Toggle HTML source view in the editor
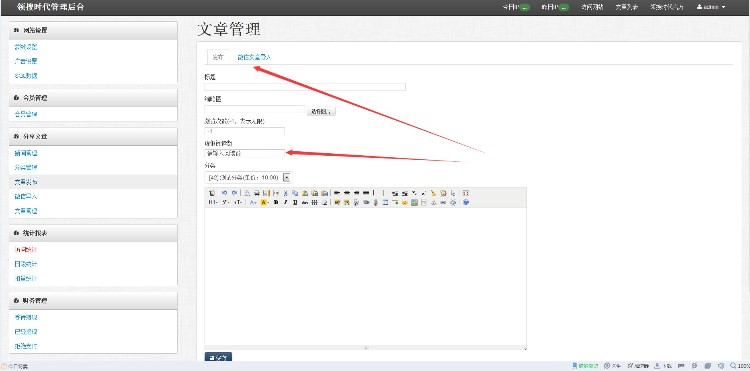Image resolution: width=750 pixels, height=371 pixels. point(212,193)
